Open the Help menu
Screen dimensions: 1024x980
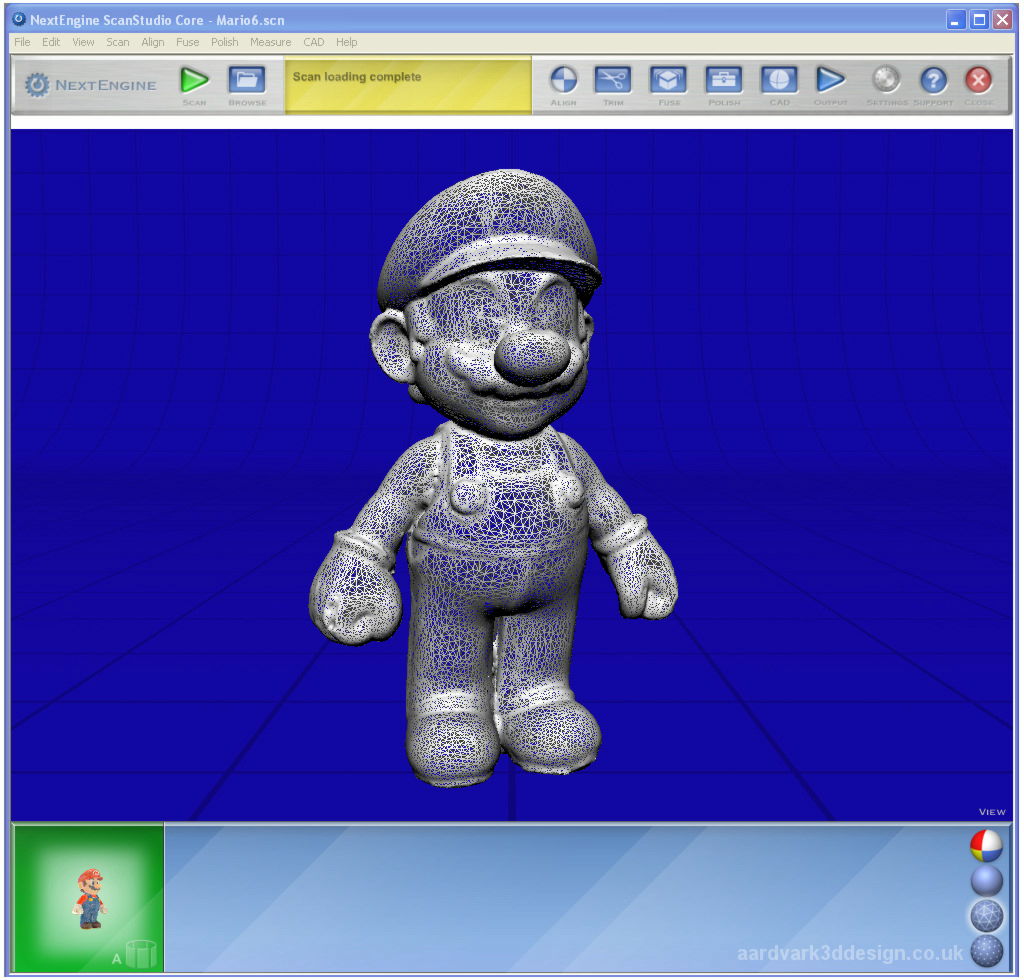click(x=347, y=42)
